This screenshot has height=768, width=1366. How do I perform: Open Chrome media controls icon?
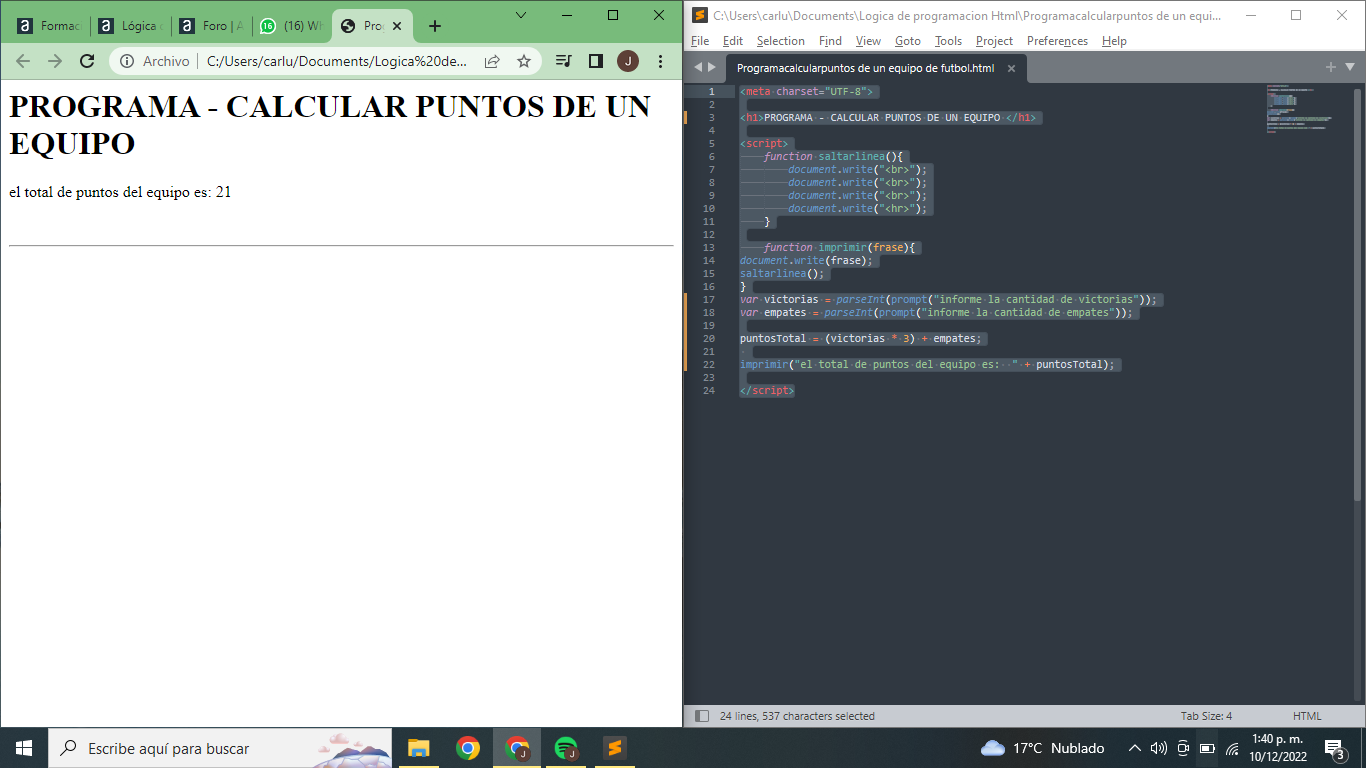(x=564, y=61)
